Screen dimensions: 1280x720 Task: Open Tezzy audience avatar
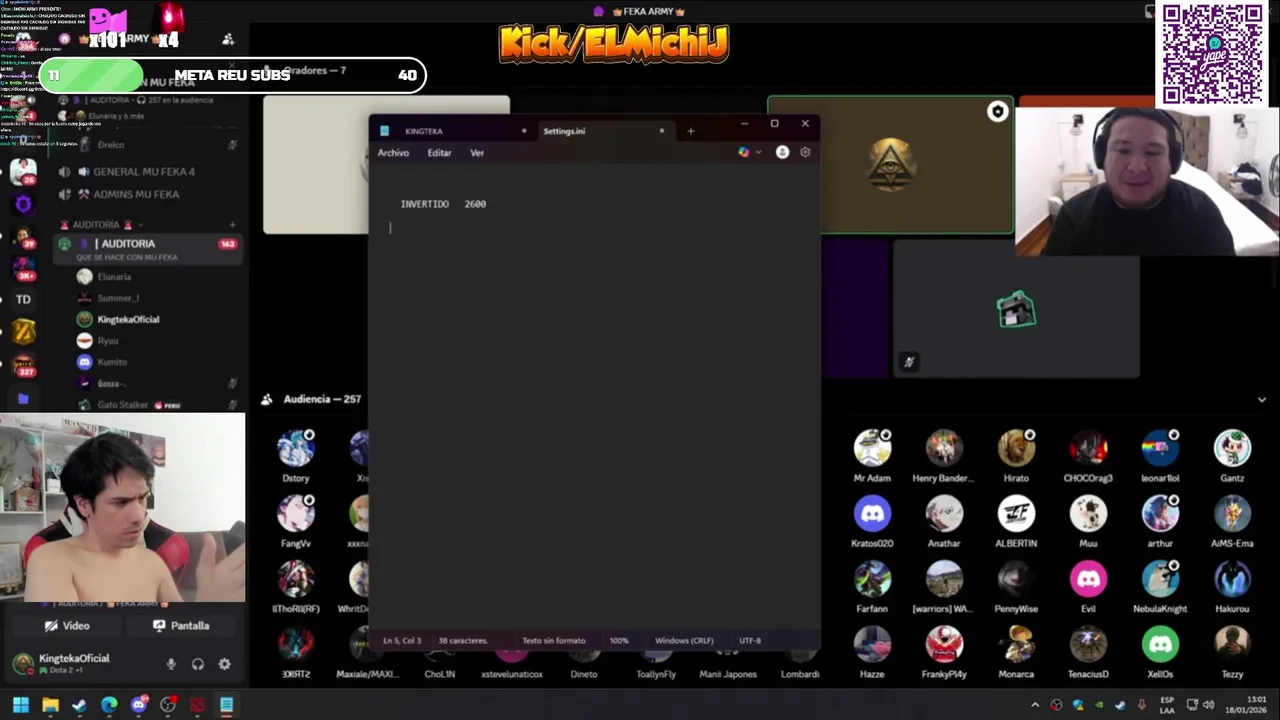[1232, 645]
